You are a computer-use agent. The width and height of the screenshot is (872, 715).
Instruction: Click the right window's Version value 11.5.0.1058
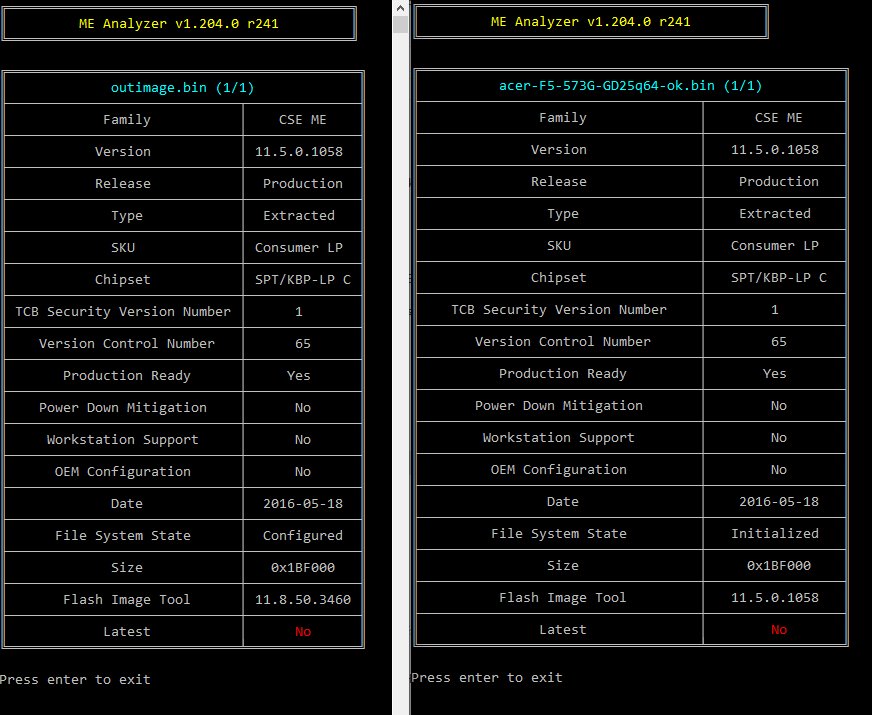[775, 150]
